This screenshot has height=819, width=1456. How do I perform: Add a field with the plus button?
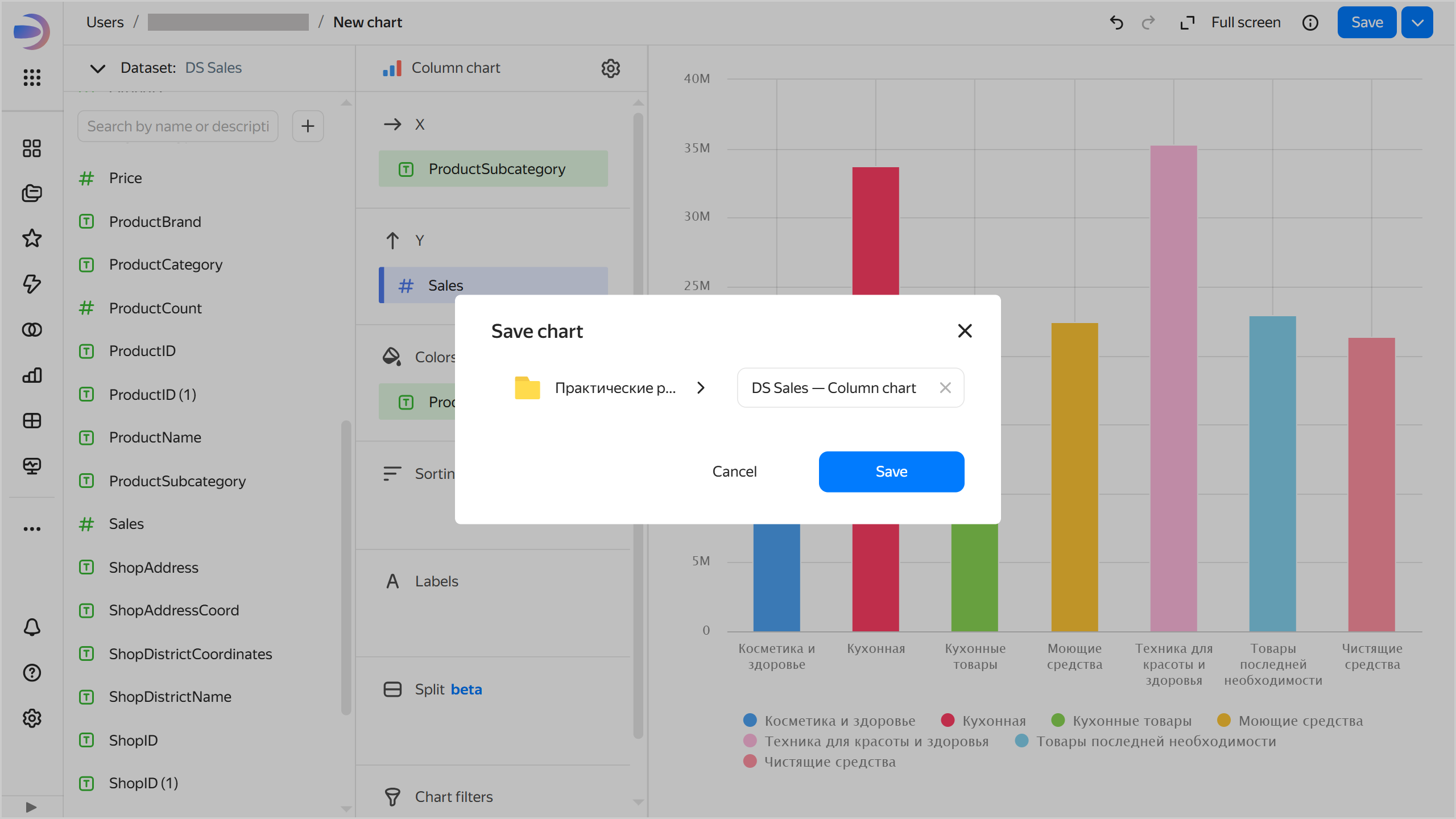tap(308, 126)
